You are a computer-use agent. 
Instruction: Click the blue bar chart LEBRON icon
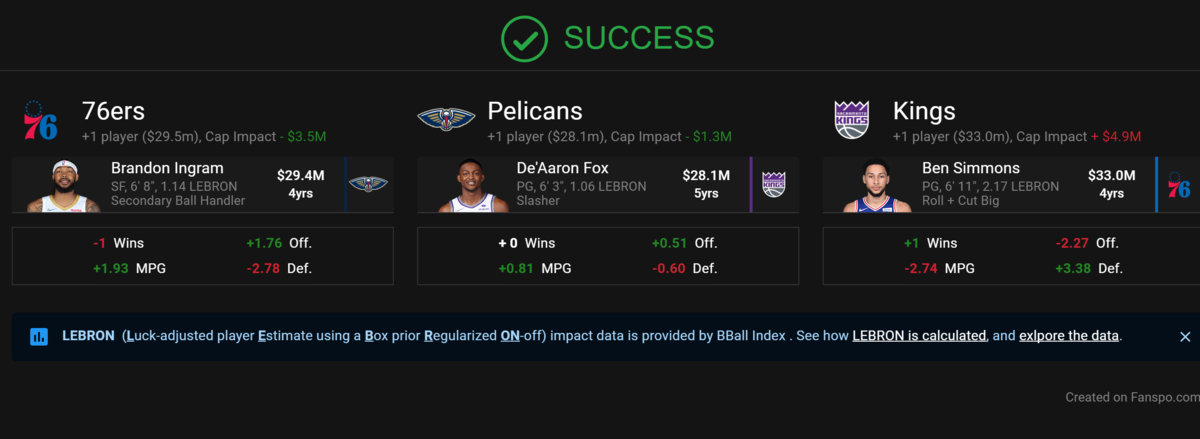tap(39, 336)
